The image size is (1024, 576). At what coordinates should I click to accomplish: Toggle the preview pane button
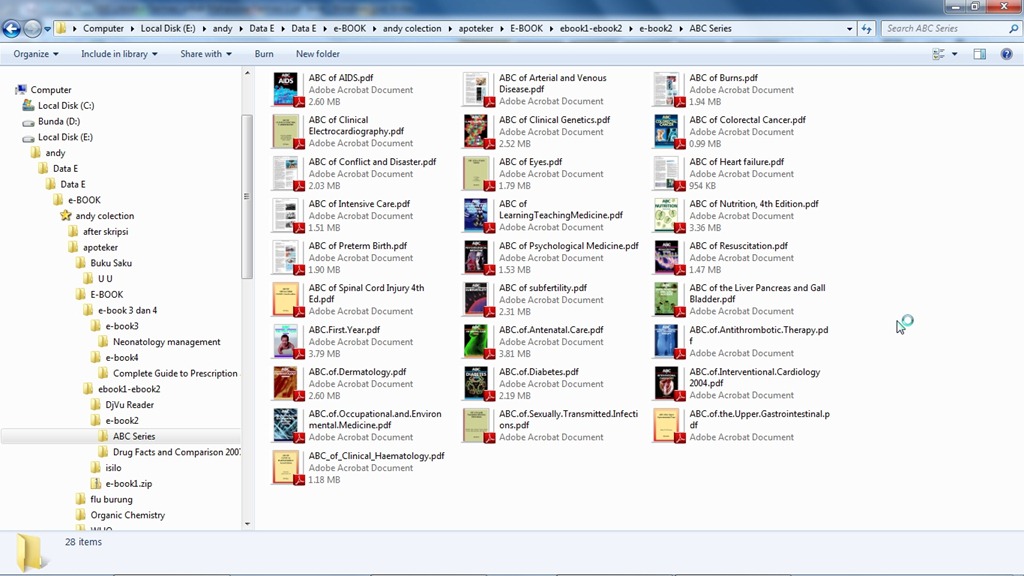(980, 54)
